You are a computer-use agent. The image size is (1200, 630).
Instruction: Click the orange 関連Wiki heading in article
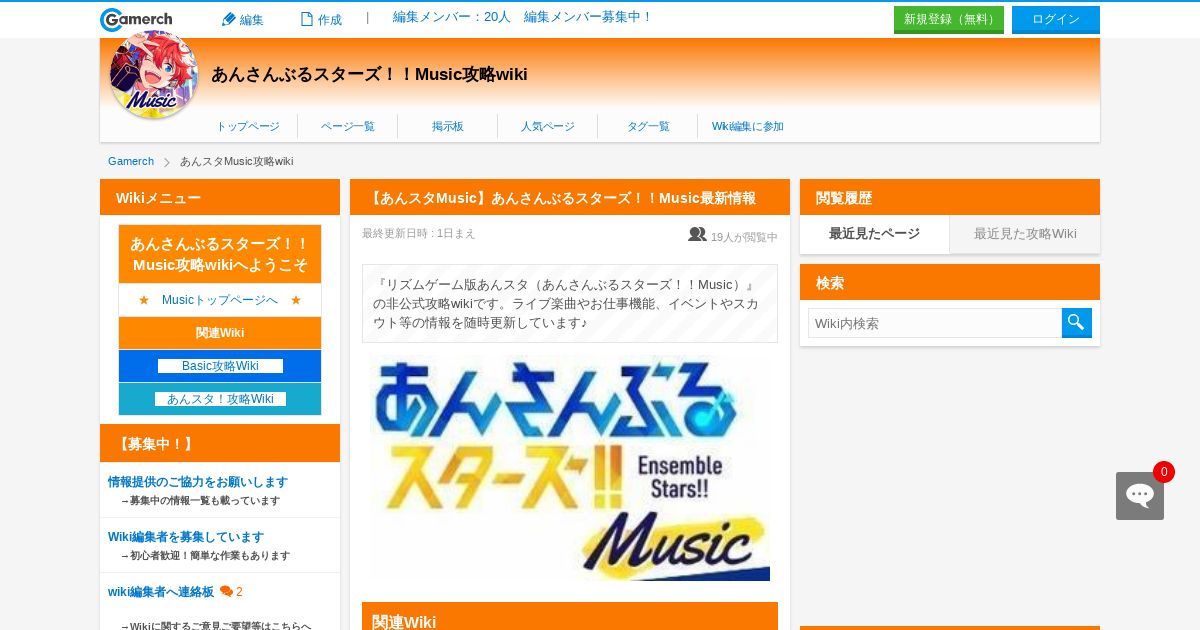pos(570,616)
